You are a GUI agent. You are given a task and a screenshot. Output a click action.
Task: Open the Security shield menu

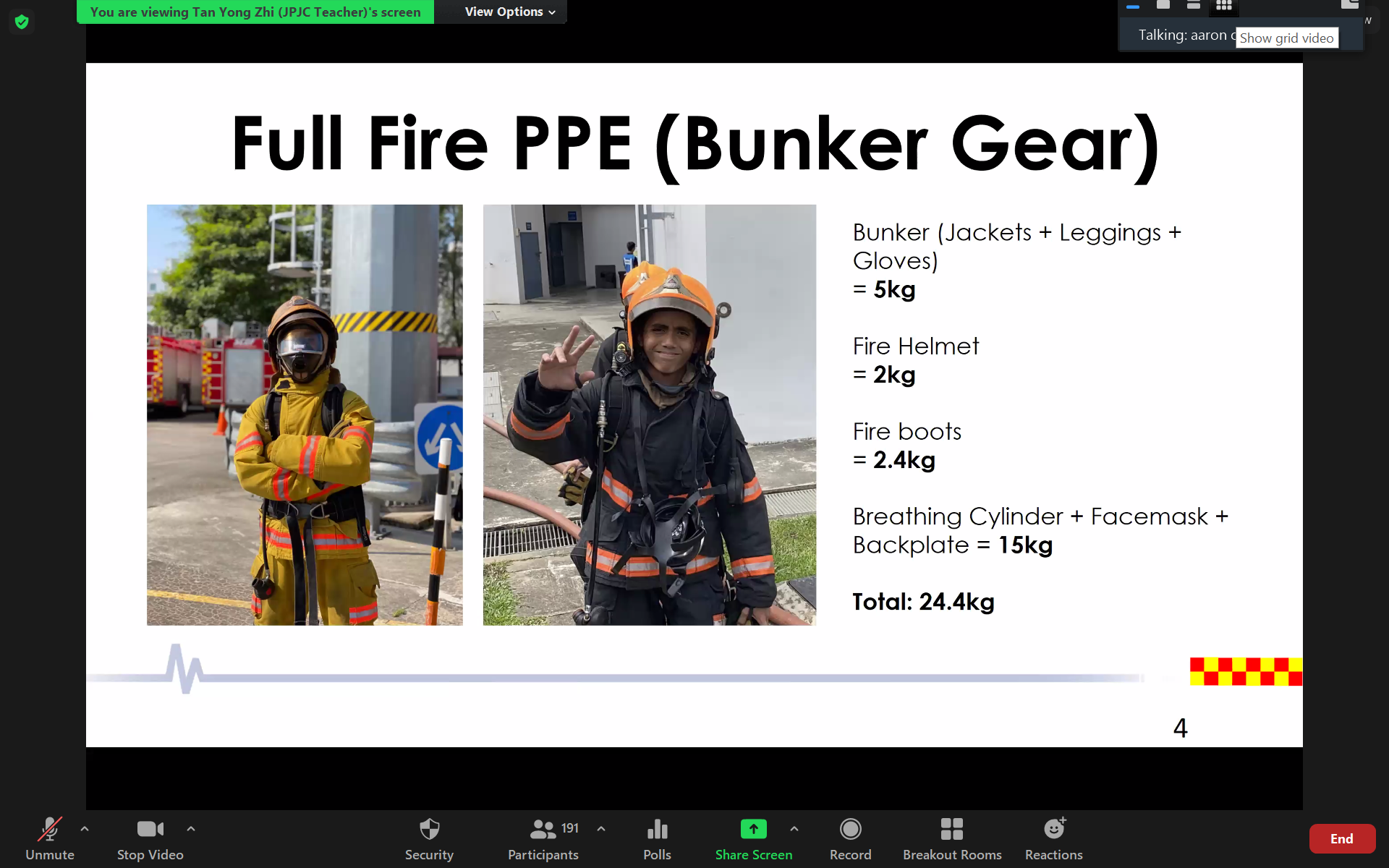click(x=429, y=838)
